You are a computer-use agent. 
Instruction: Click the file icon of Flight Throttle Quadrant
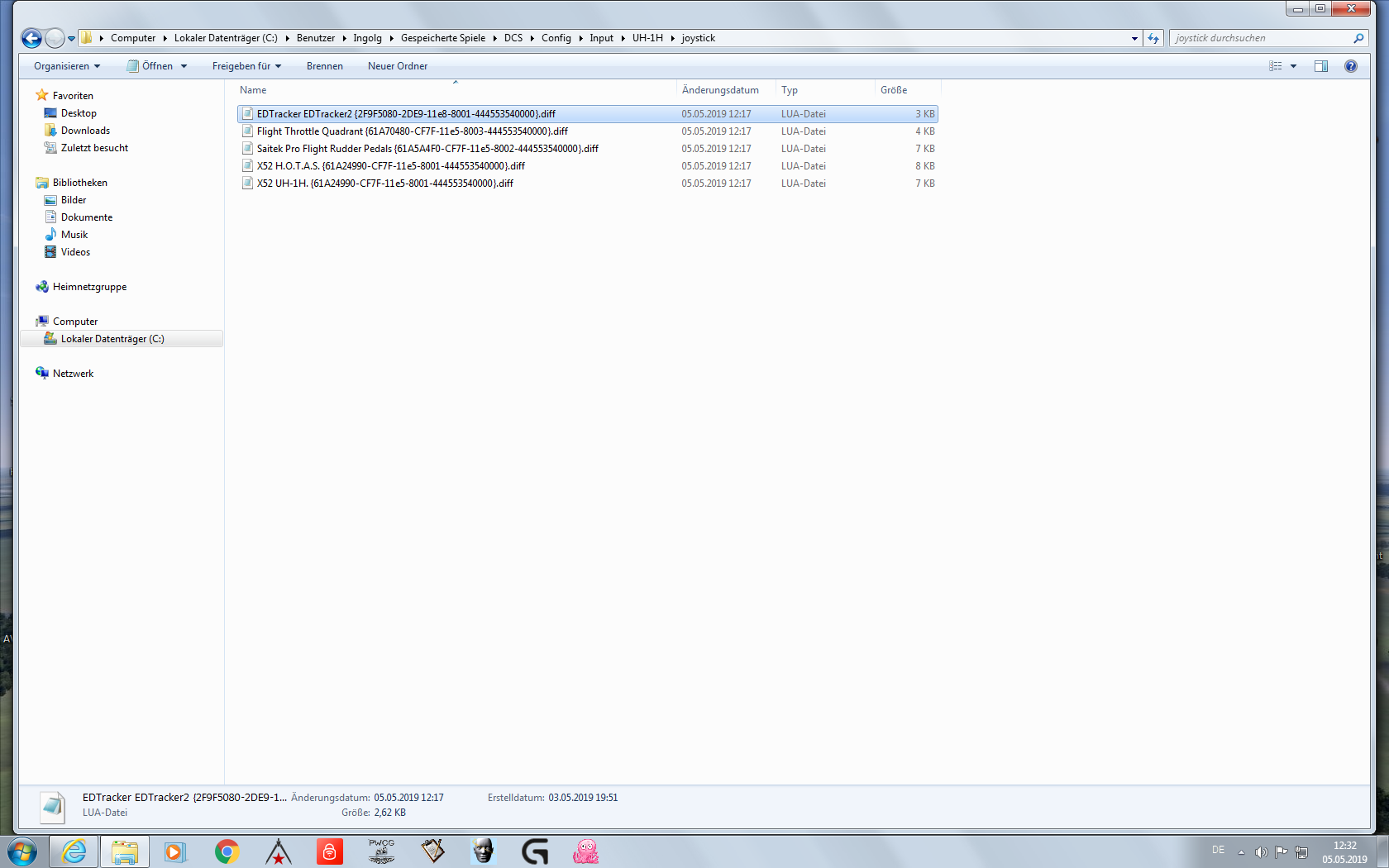click(x=247, y=131)
